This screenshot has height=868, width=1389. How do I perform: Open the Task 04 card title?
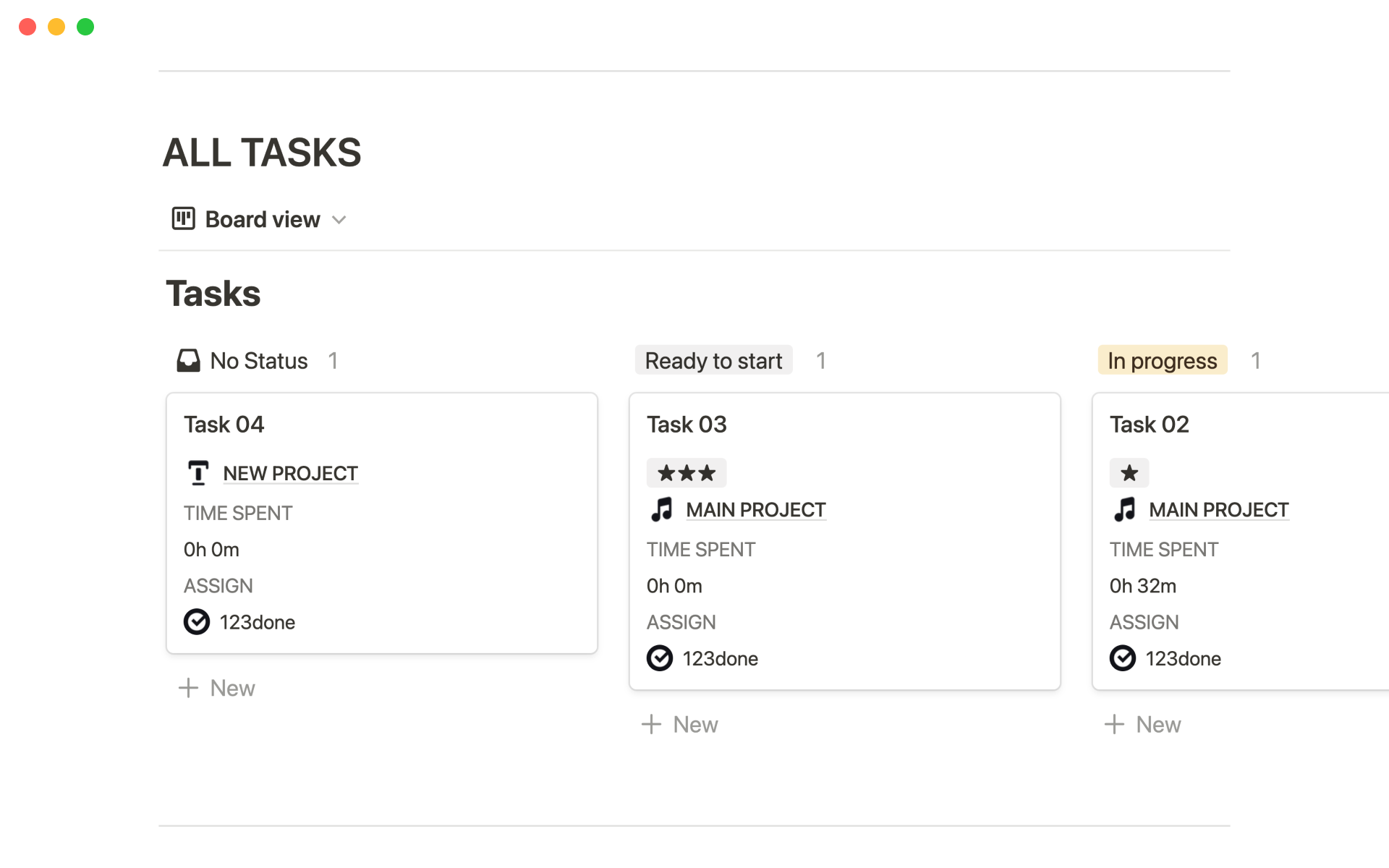pos(224,425)
